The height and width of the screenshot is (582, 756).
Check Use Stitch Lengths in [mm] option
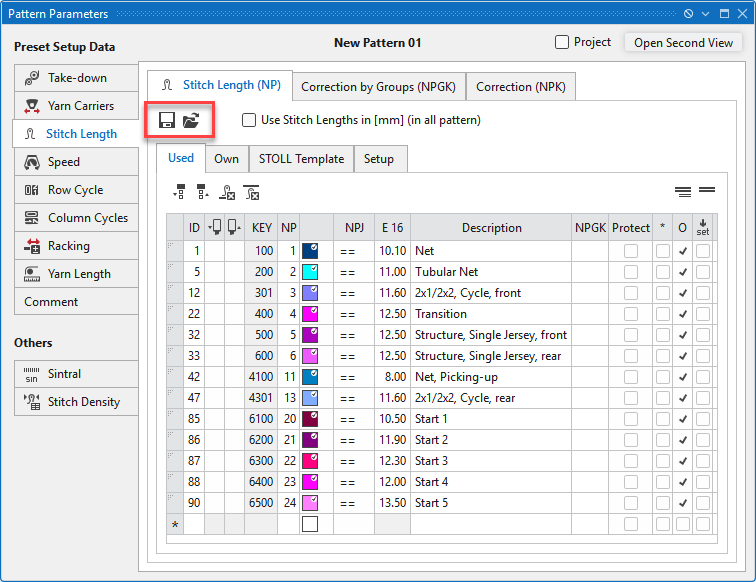point(249,120)
